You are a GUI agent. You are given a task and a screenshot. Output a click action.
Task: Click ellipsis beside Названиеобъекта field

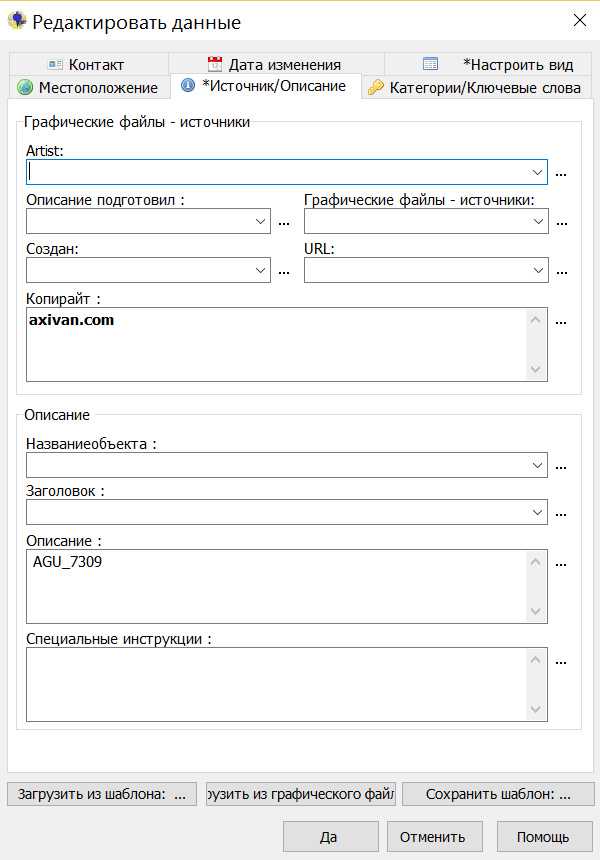pyautogui.click(x=561, y=467)
